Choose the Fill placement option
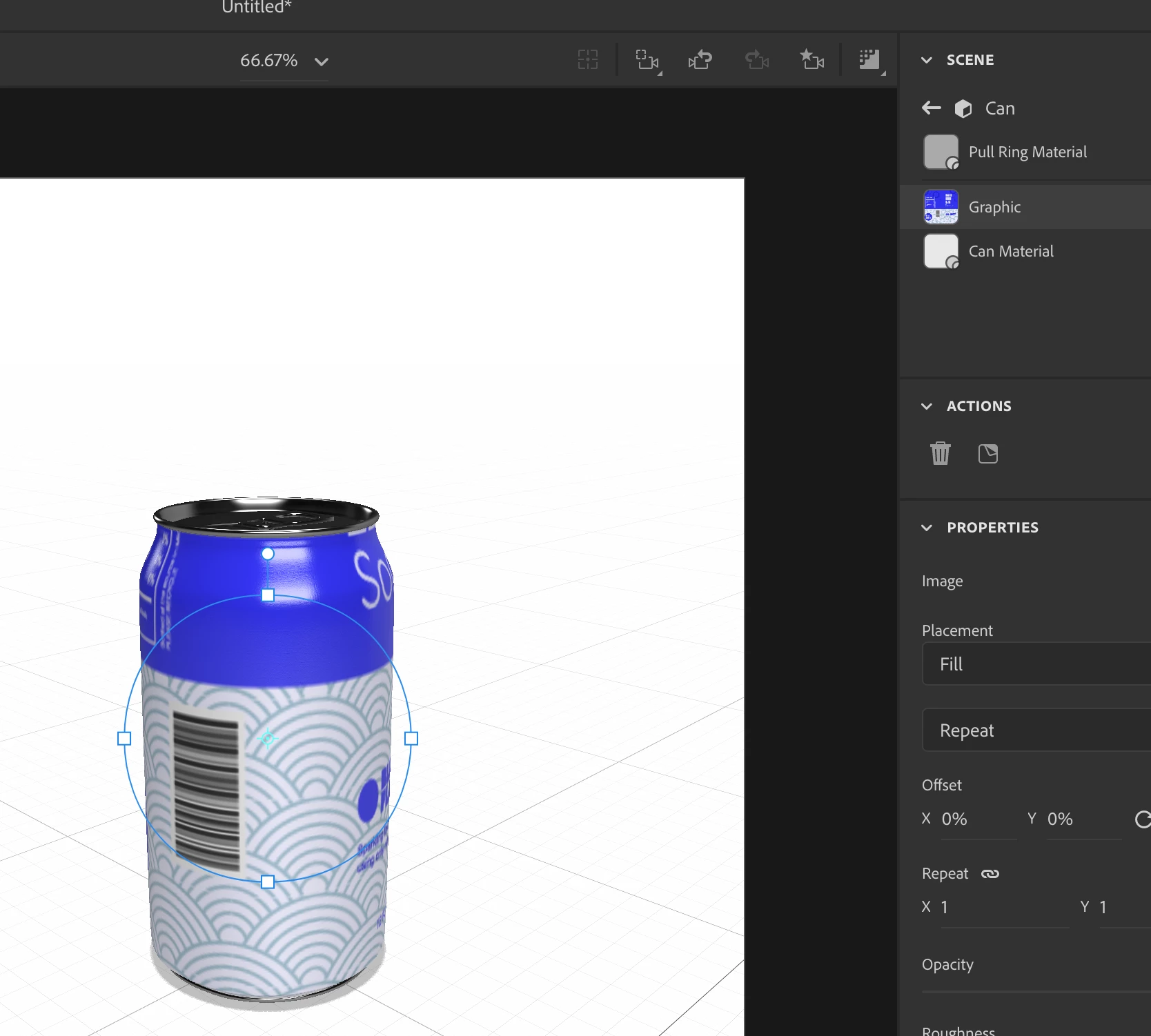The height and width of the screenshot is (1036, 1151). pos(1036,664)
